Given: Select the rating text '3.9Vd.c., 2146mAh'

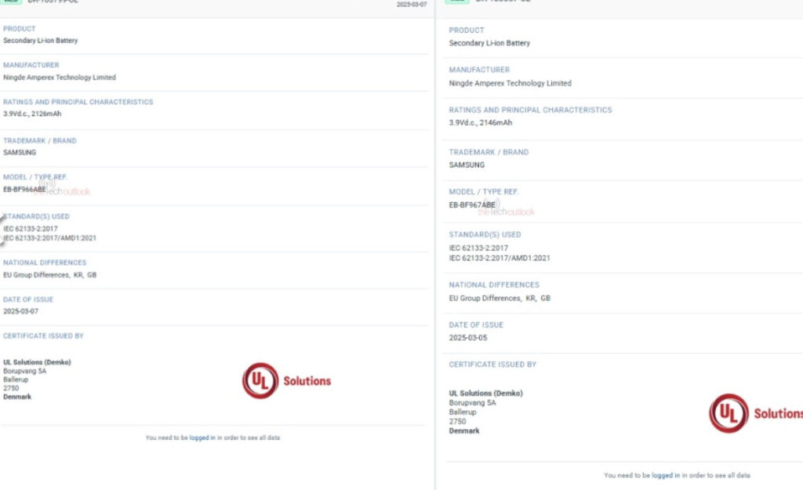Looking at the screenshot, I should [x=480, y=122].
